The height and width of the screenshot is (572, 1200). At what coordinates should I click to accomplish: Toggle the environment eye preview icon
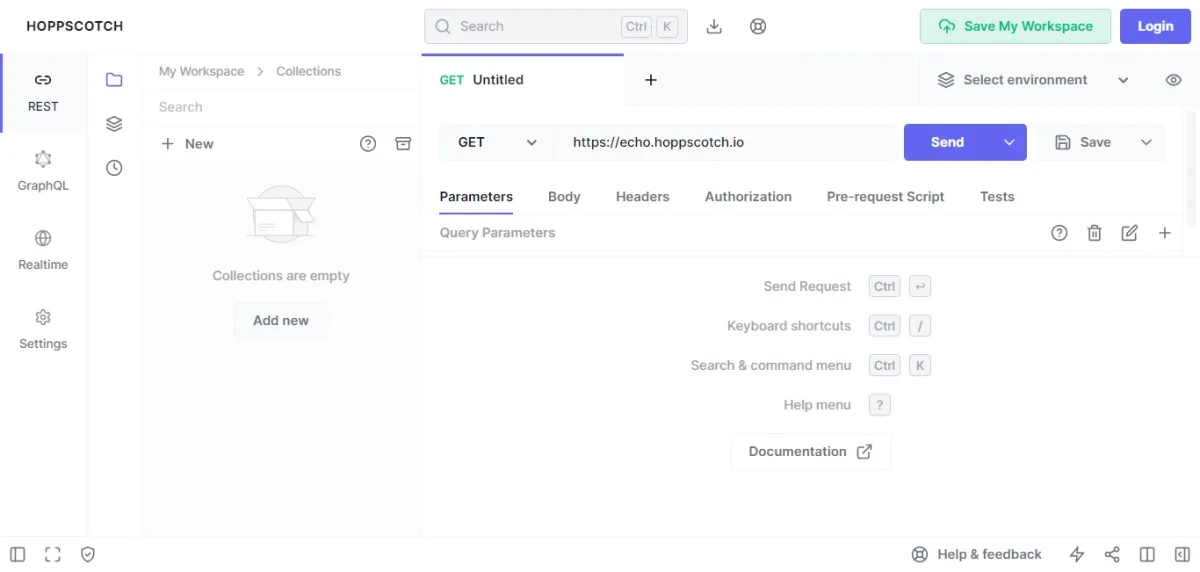point(1174,80)
